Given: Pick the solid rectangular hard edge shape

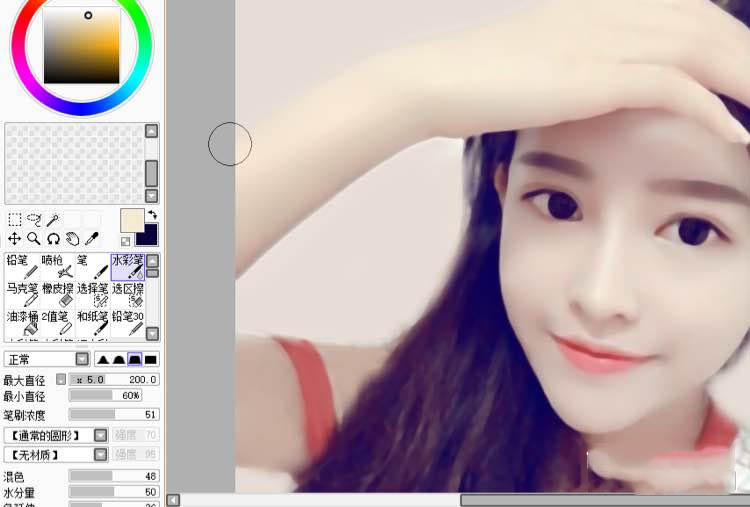Looking at the screenshot, I should tap(151, 359).
